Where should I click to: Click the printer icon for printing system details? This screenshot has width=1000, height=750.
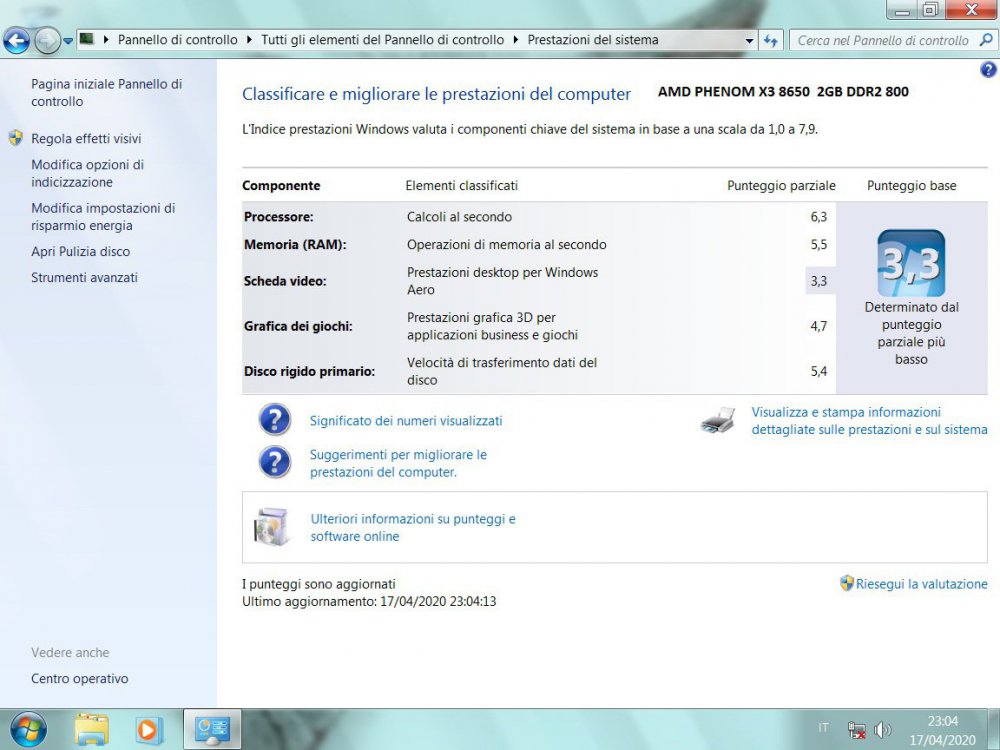coord(716,420)
